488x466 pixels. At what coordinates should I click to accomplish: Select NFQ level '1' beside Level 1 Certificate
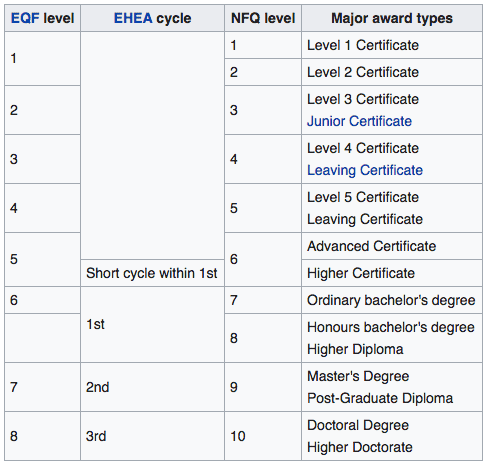point(263,45)
